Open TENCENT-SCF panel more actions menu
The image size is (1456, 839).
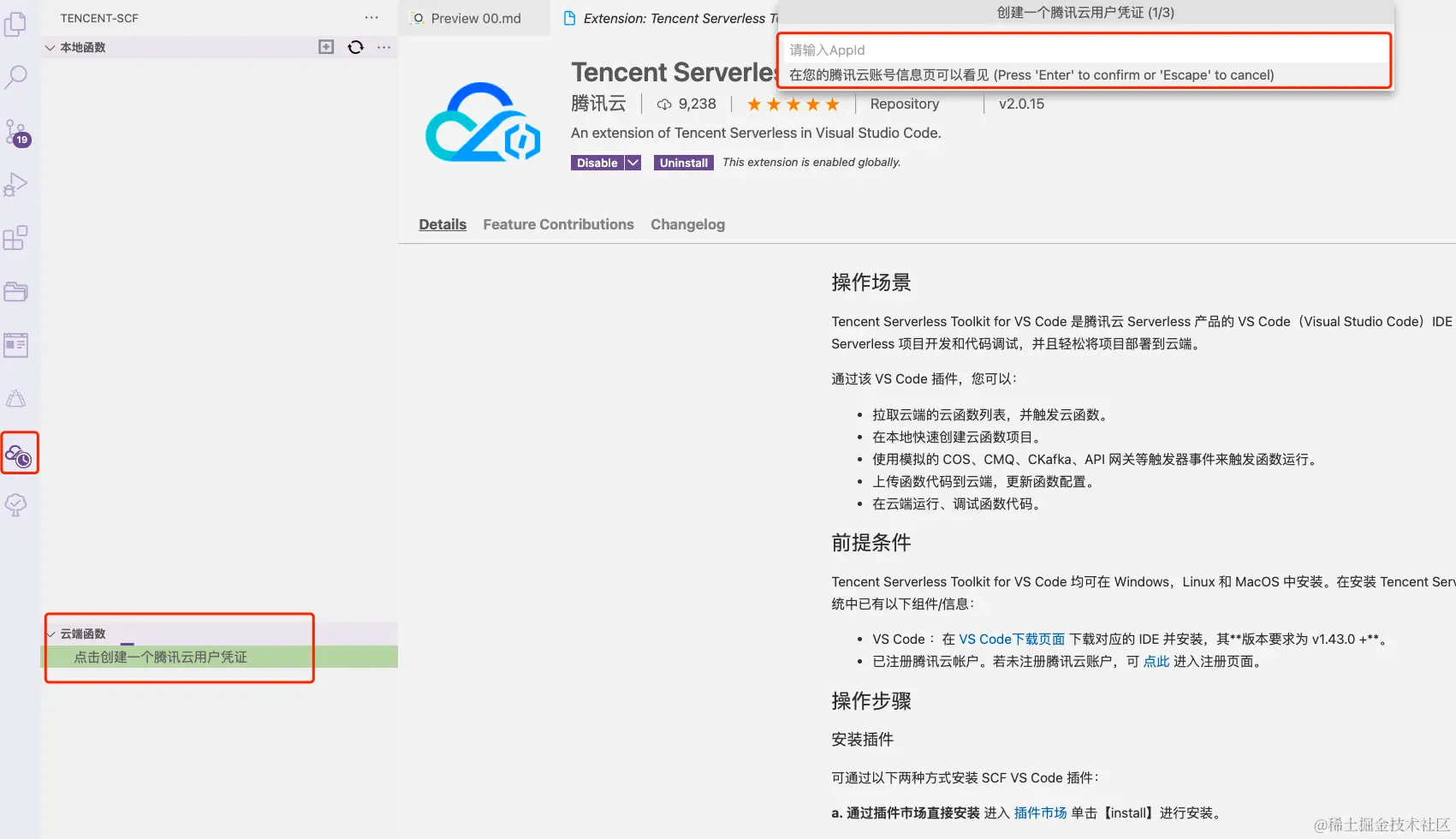(x=371, y=18)
